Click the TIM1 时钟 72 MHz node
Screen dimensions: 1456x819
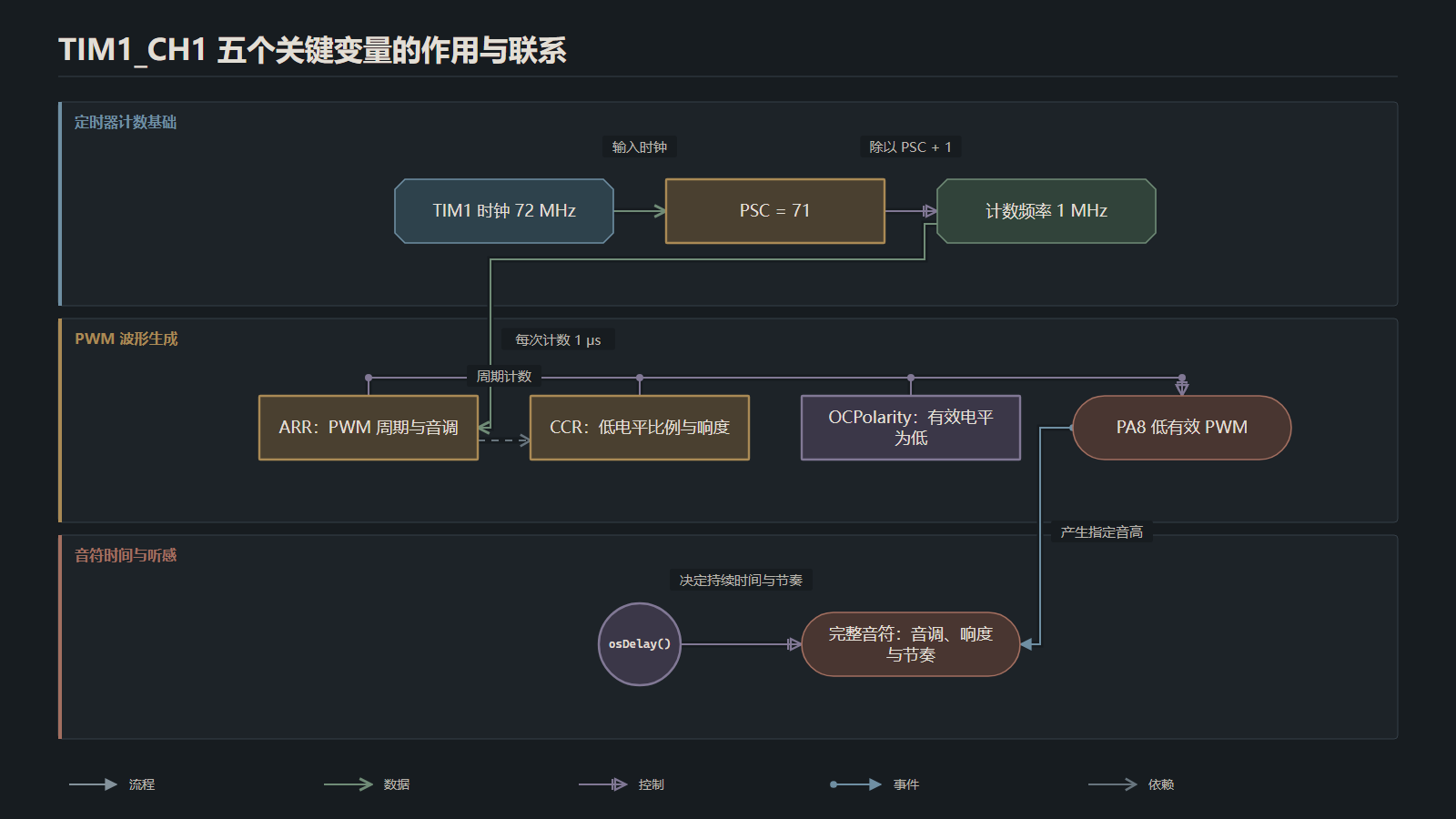click(x=504, y=211)
